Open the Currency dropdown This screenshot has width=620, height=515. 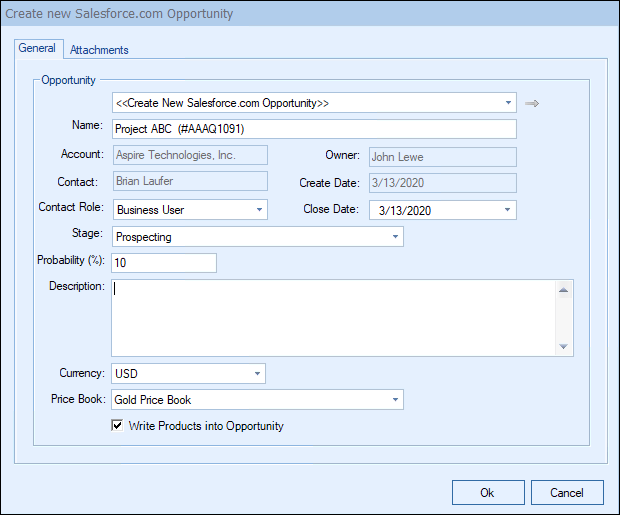pos(257,374)
